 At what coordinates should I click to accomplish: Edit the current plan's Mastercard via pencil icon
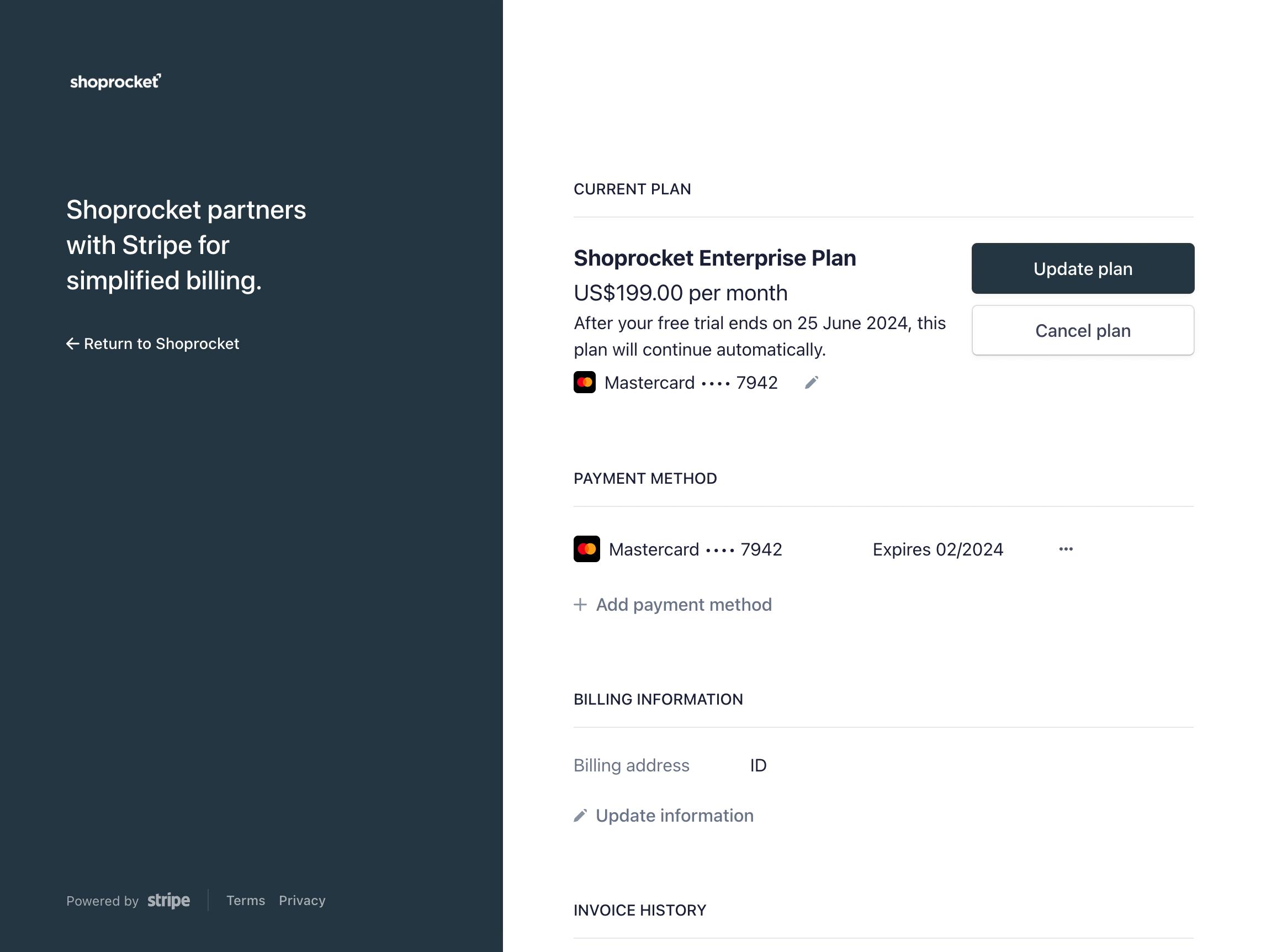pyautogui.click(x=811, y=383)
